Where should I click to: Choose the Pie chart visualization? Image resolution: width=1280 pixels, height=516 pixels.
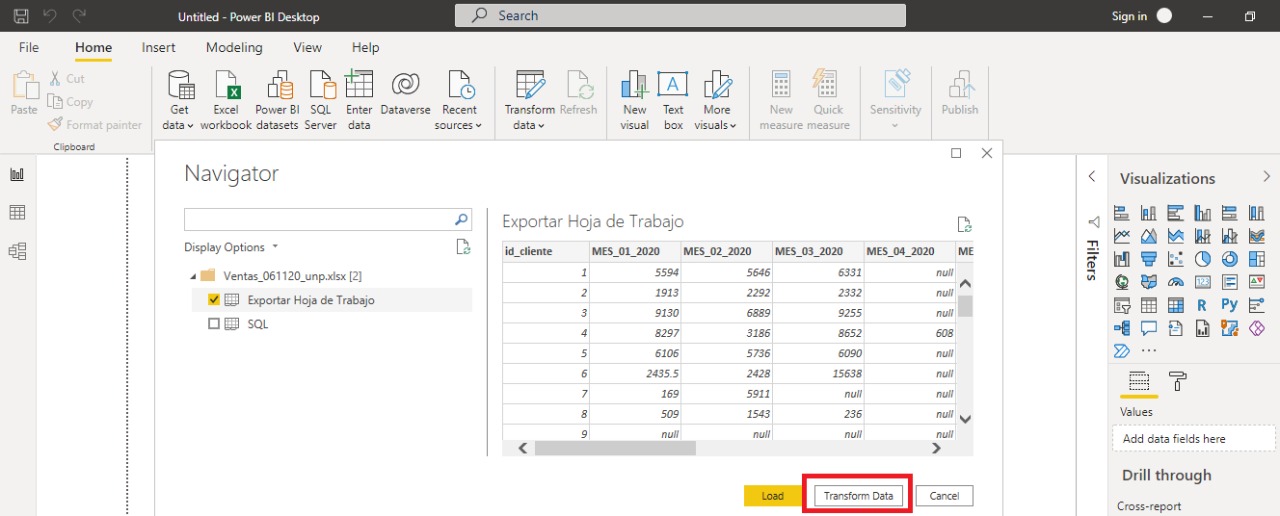1203,259
